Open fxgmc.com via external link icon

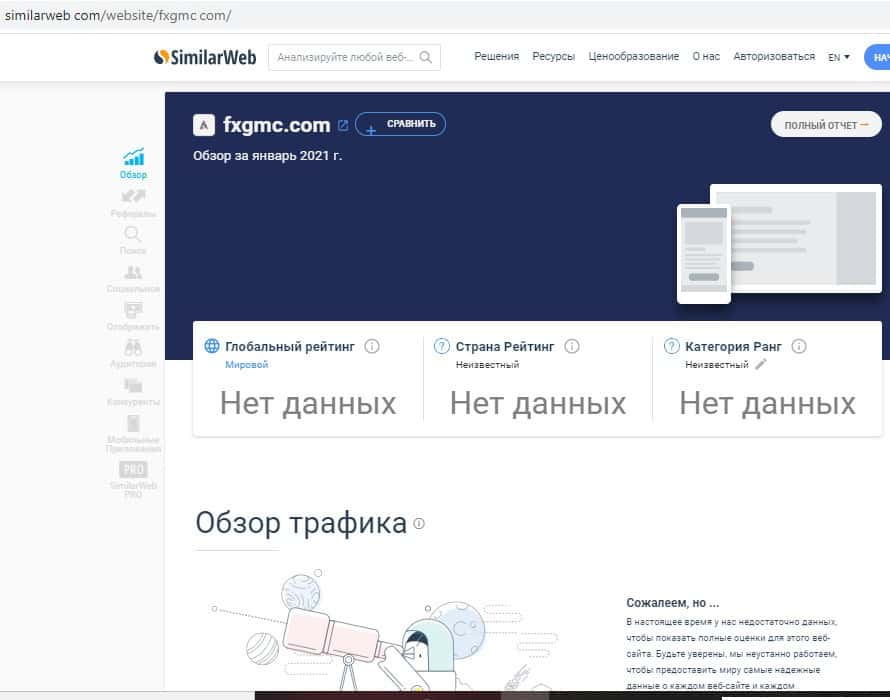[343, 125]
